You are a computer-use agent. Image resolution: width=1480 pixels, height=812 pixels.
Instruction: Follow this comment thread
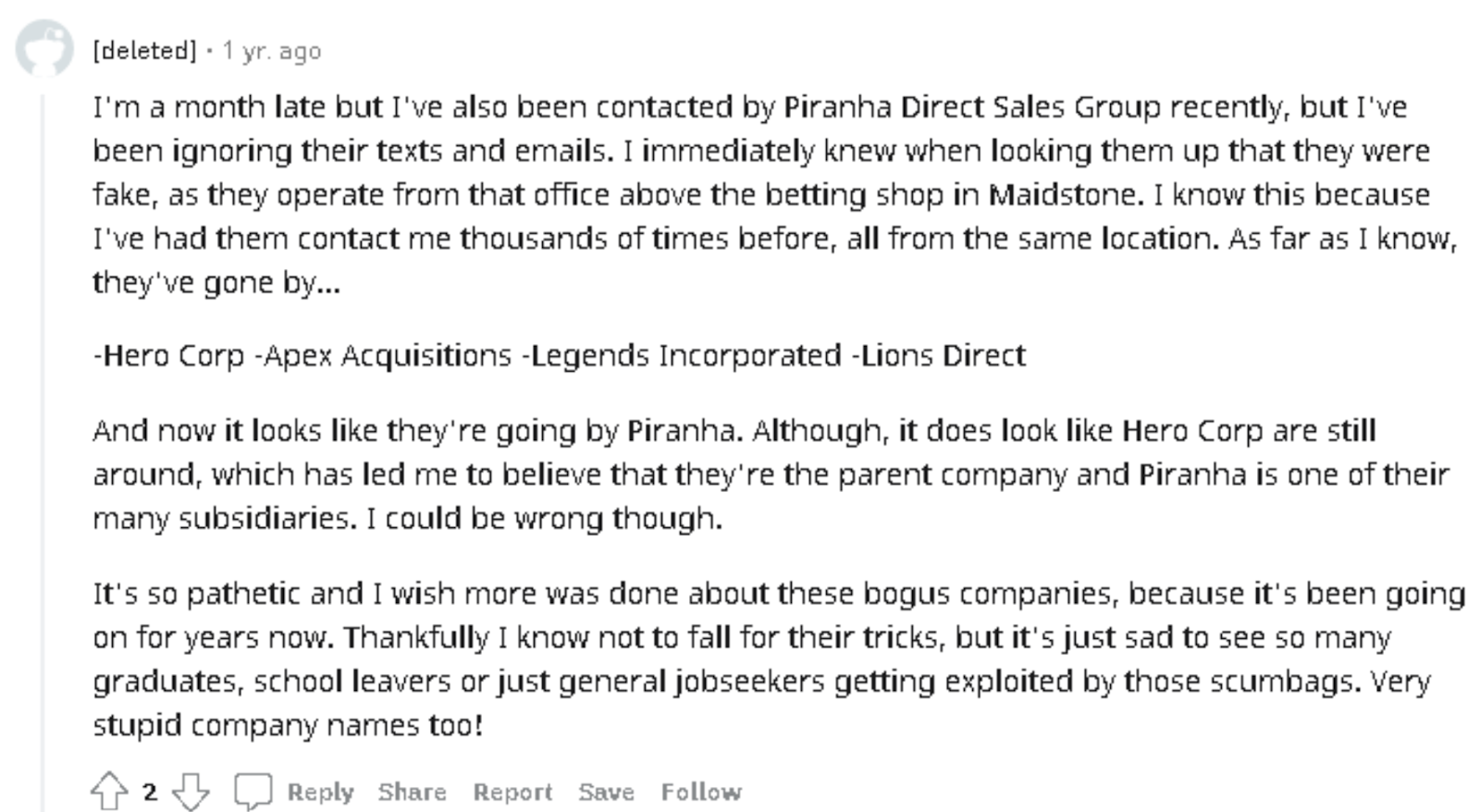700,792
